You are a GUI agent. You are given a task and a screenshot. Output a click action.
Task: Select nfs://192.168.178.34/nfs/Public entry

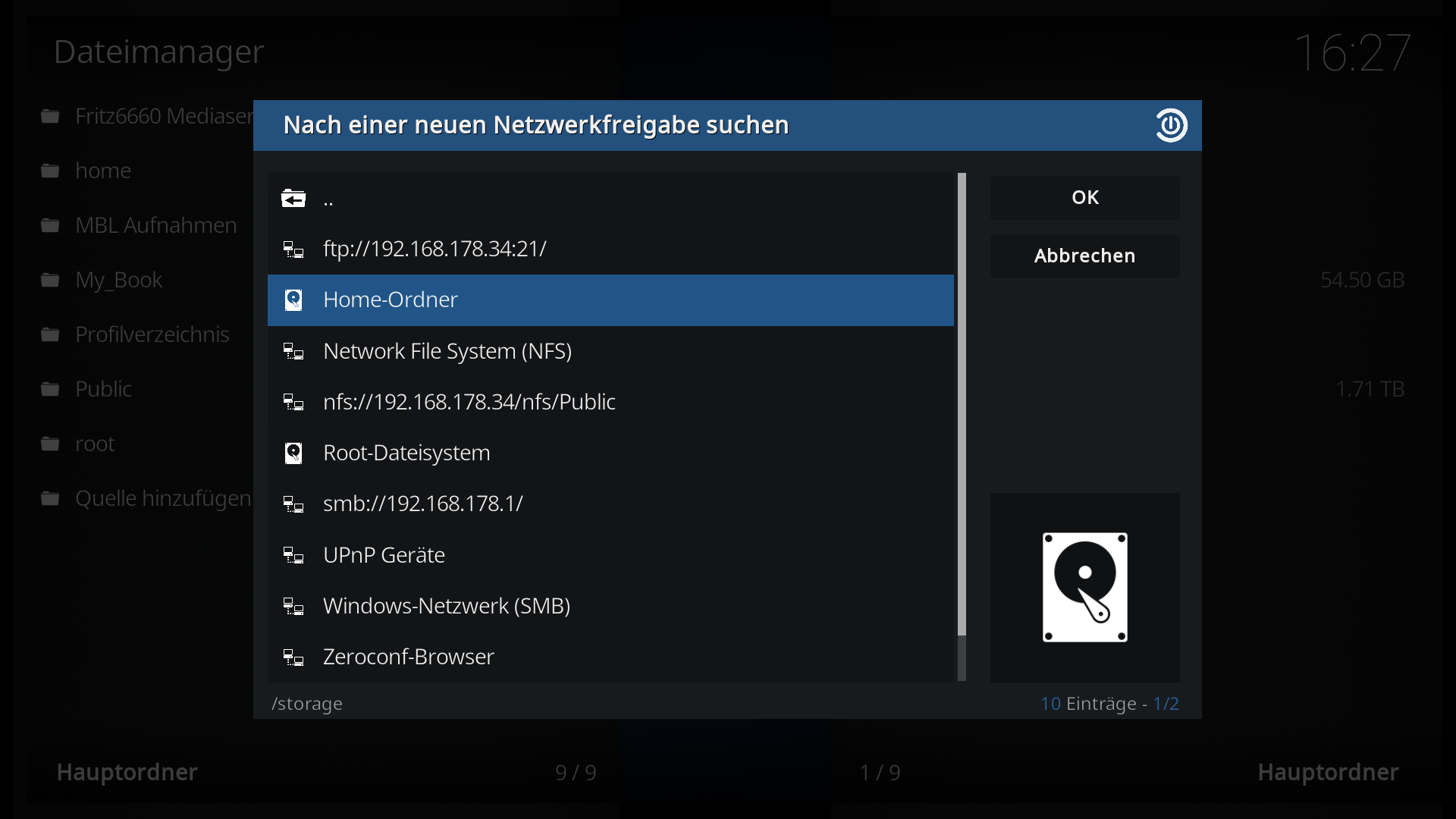point(610,403)
